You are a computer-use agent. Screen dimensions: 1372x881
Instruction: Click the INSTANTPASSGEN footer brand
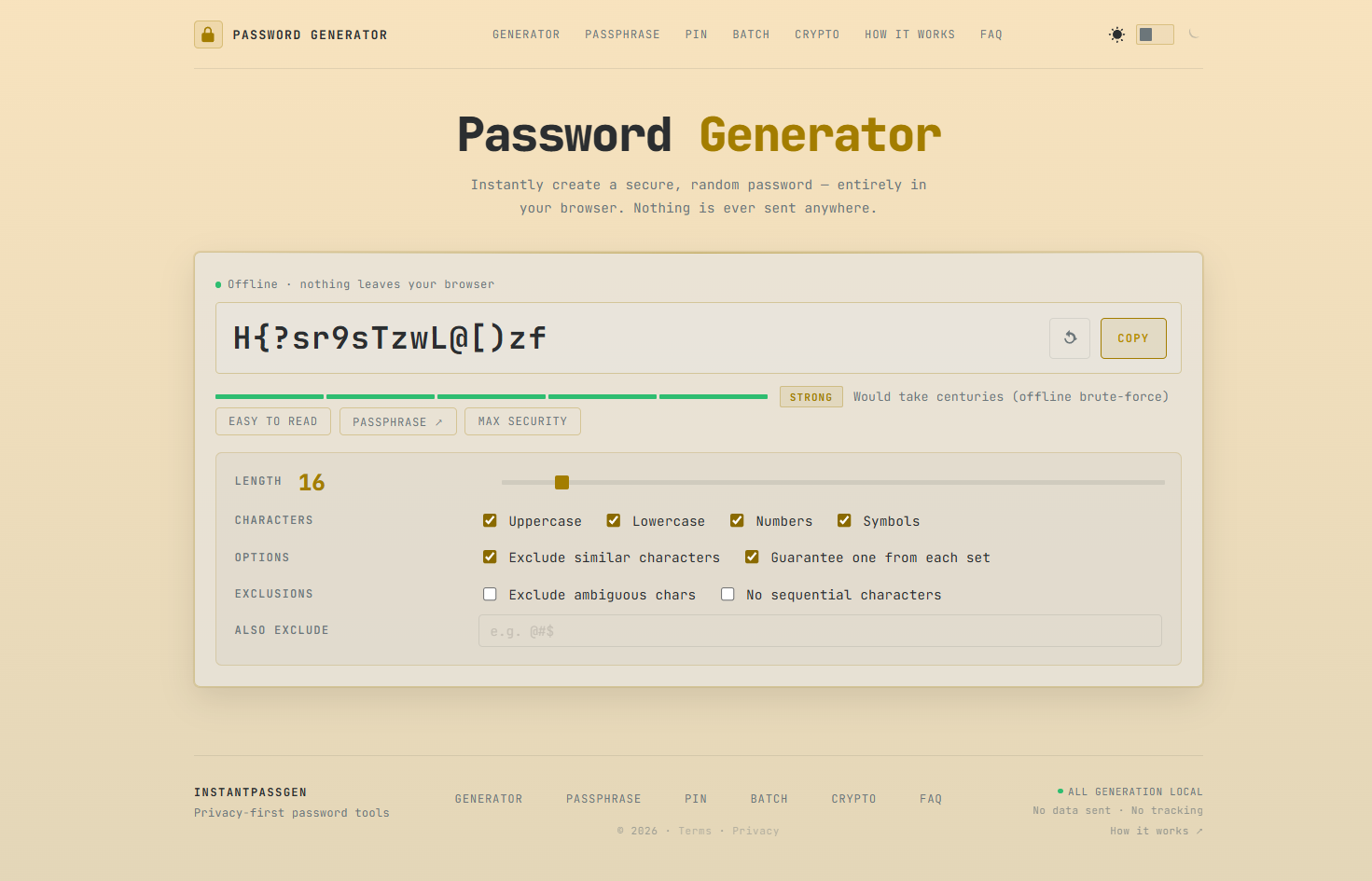[250, 792]
